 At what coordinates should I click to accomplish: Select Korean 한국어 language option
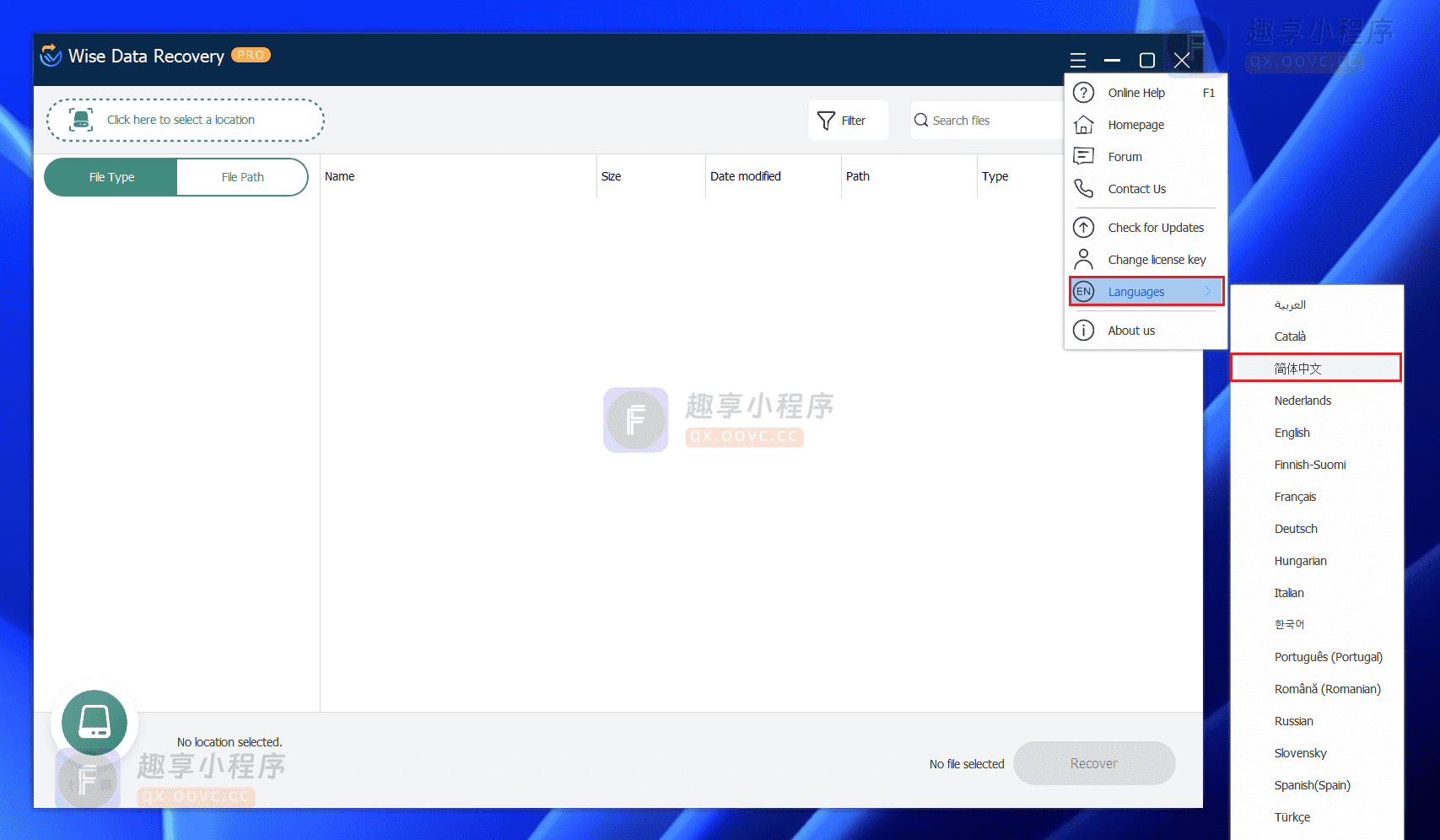click(1317, 625)
